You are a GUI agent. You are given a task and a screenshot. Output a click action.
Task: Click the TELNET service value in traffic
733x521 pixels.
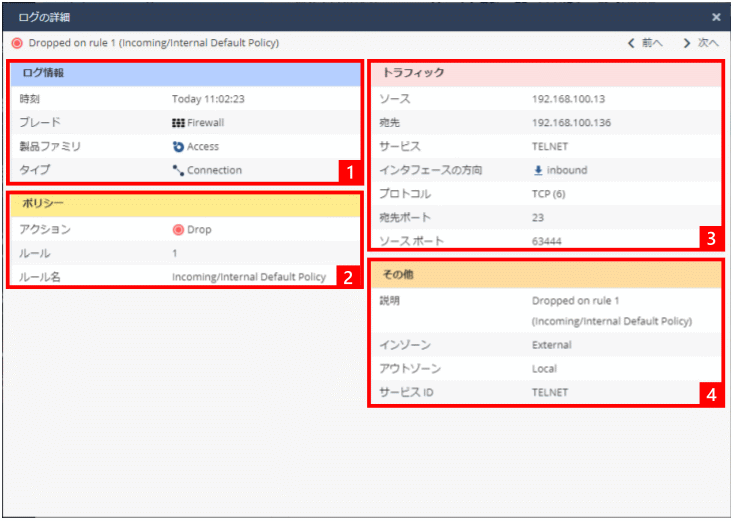coord(550,147)
